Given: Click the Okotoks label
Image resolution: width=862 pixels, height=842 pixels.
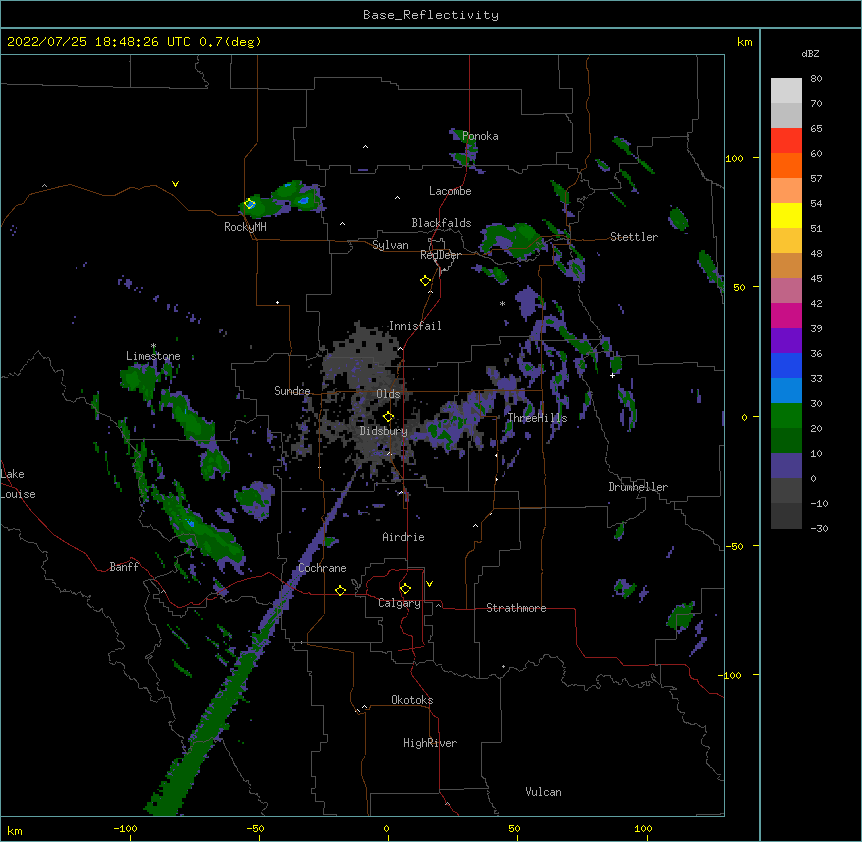Looking at the screenshot, I should (x=412, y=700).
